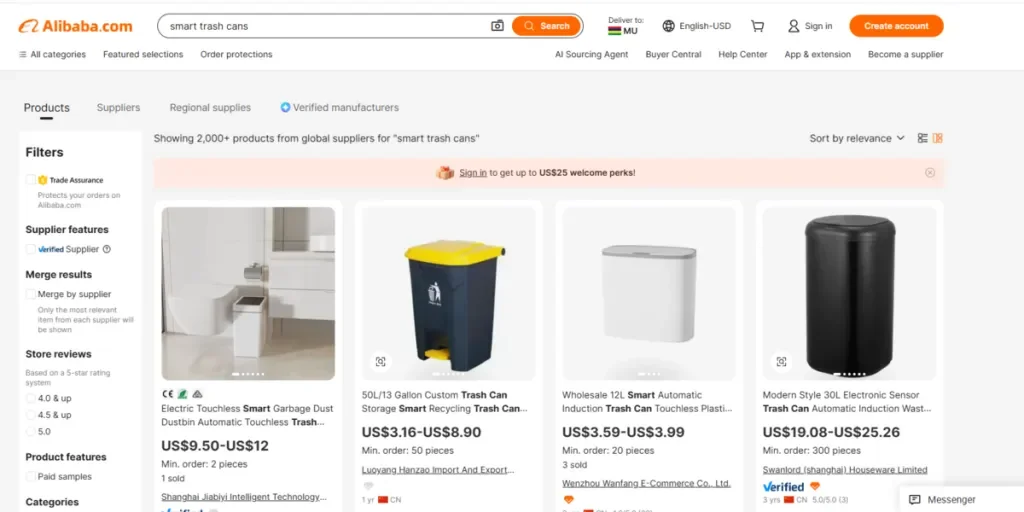Dismiss the welcome perks banner

pyautogui.click(x=930, y=172)
